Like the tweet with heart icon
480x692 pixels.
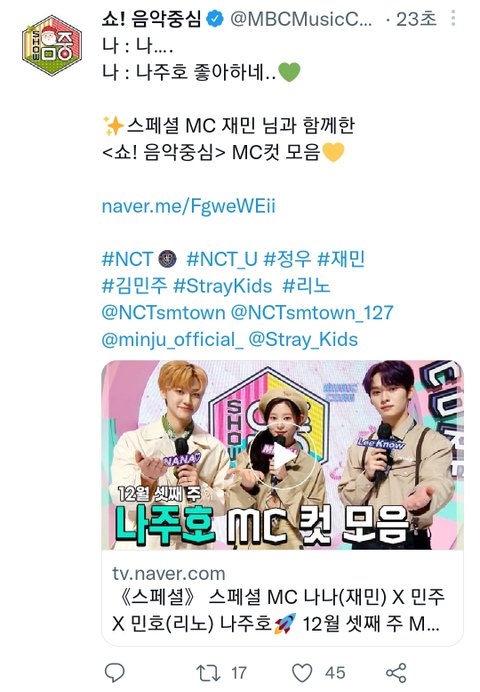[x=302, y=673]
